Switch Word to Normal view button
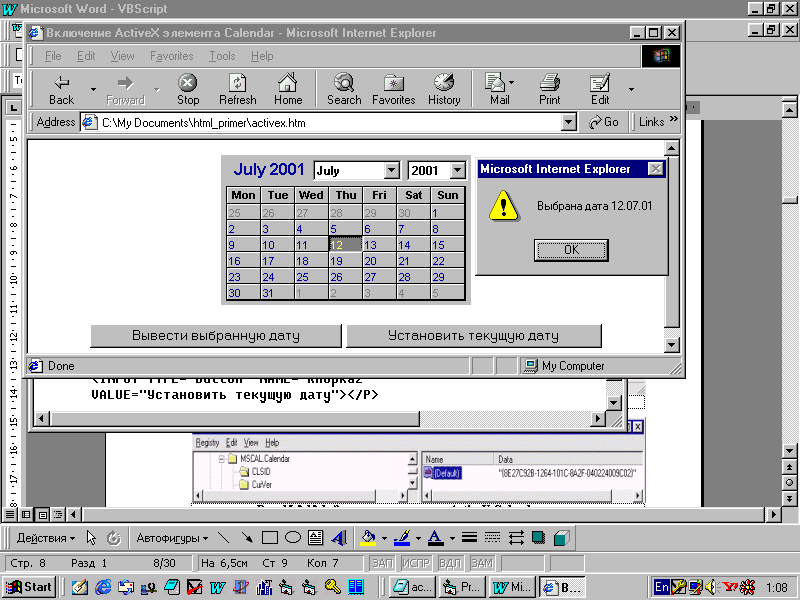 click(x=10, y=514)
